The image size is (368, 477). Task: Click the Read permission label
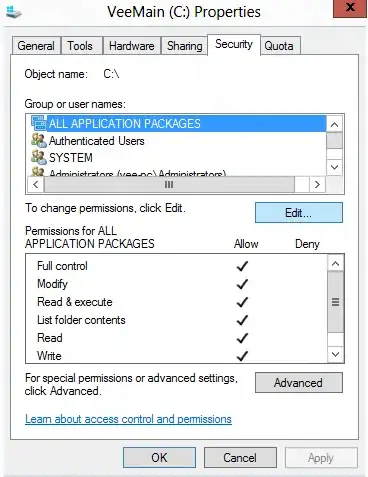[x=50, y=338]
